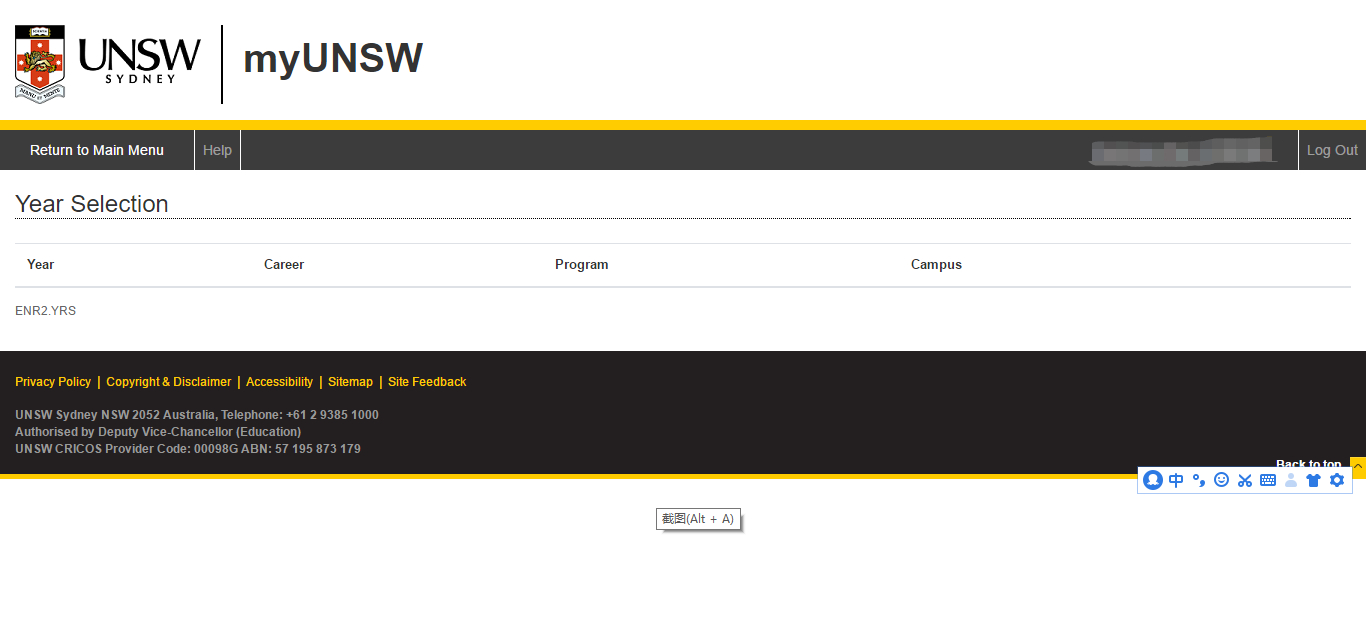Open the emoji smiley icon

point(1221,480)
